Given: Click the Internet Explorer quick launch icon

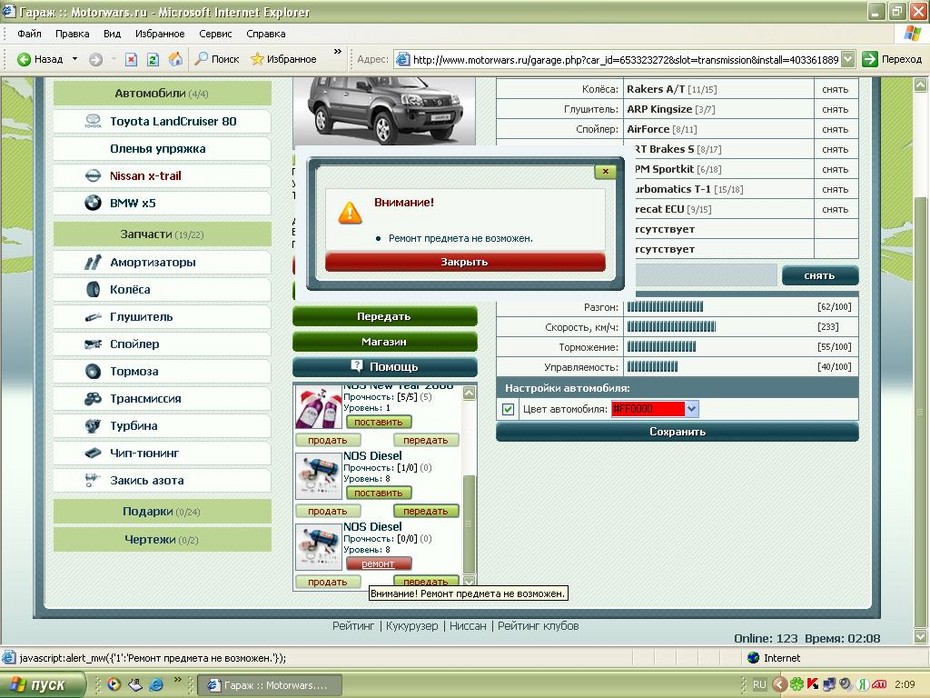Looking at the screenshot, I should pyautogui.click(x=157, y=685).
